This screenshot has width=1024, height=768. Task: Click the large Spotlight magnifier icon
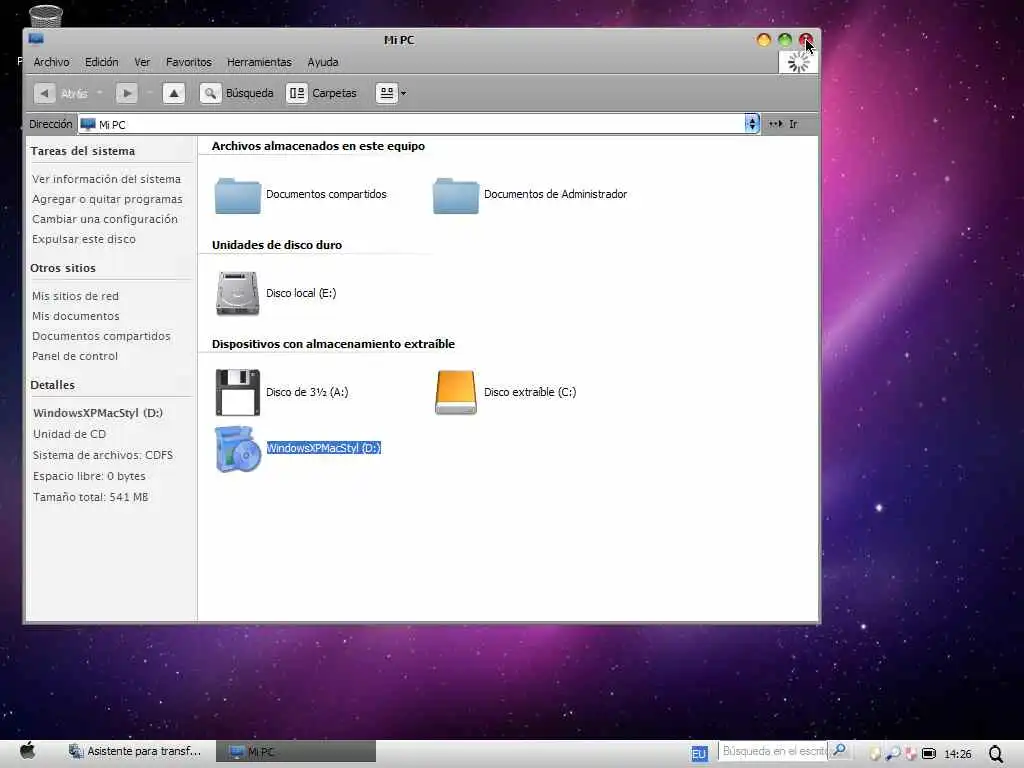tap(997, 754)
